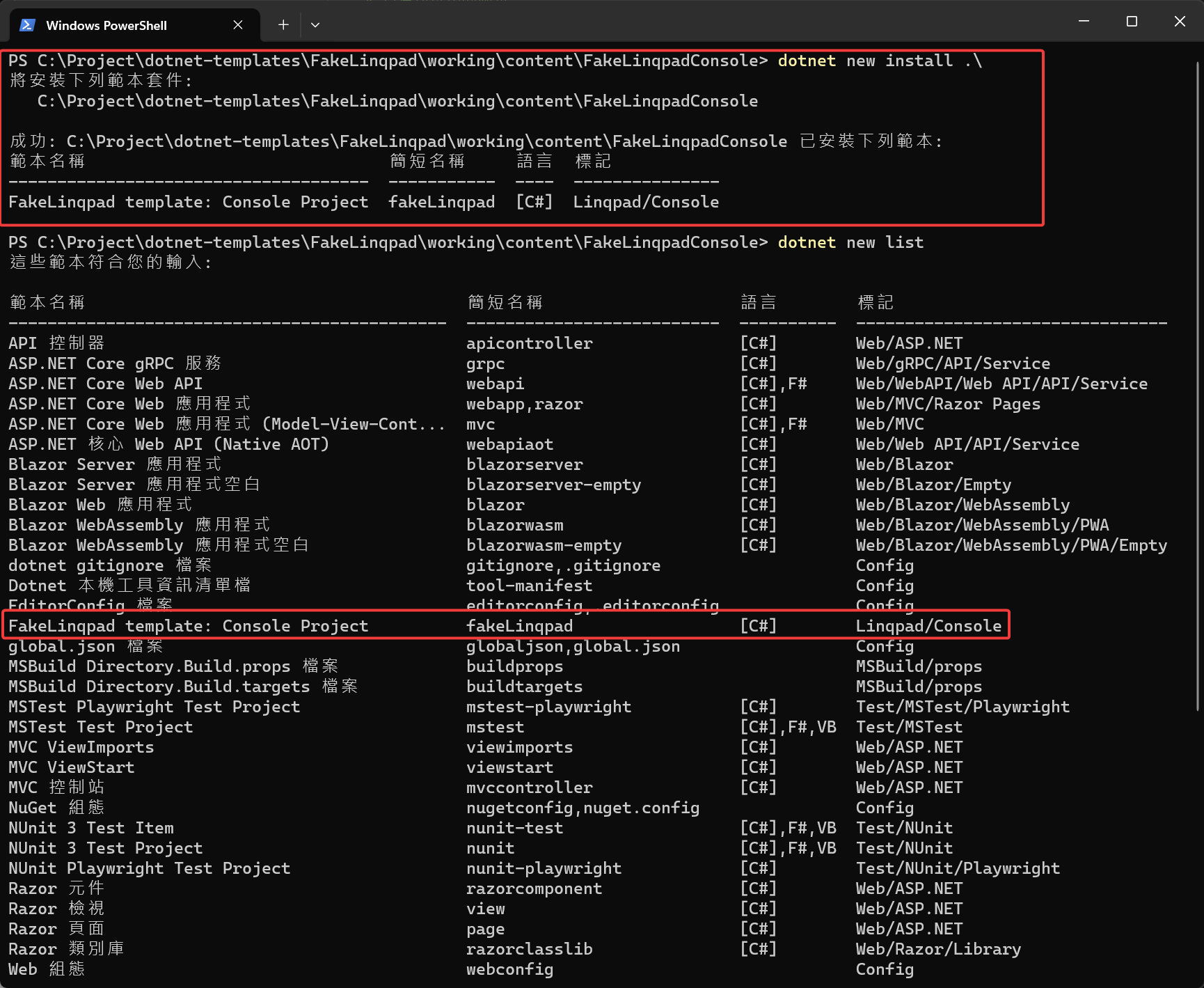The image size is (1204, 988).
Task: Click 'Web/Razor/Library' tag text
Action: point(938,949)
